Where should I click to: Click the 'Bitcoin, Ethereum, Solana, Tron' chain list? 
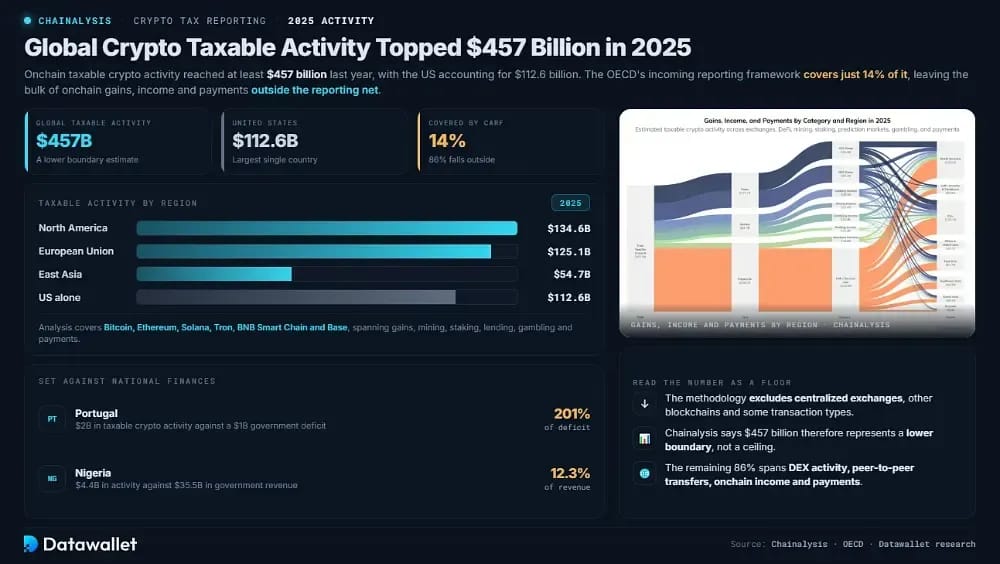pos(226,327)
